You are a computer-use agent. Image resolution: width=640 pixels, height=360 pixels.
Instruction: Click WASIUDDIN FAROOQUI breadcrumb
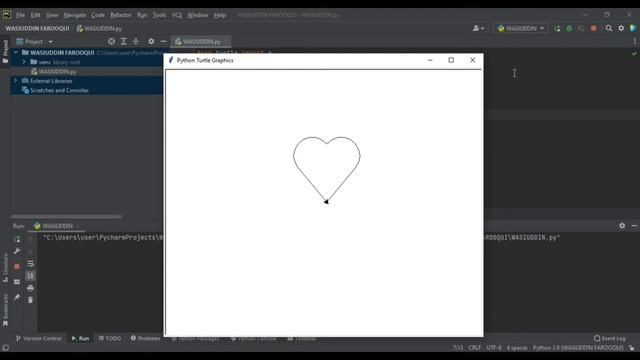(x=37, y=28)
